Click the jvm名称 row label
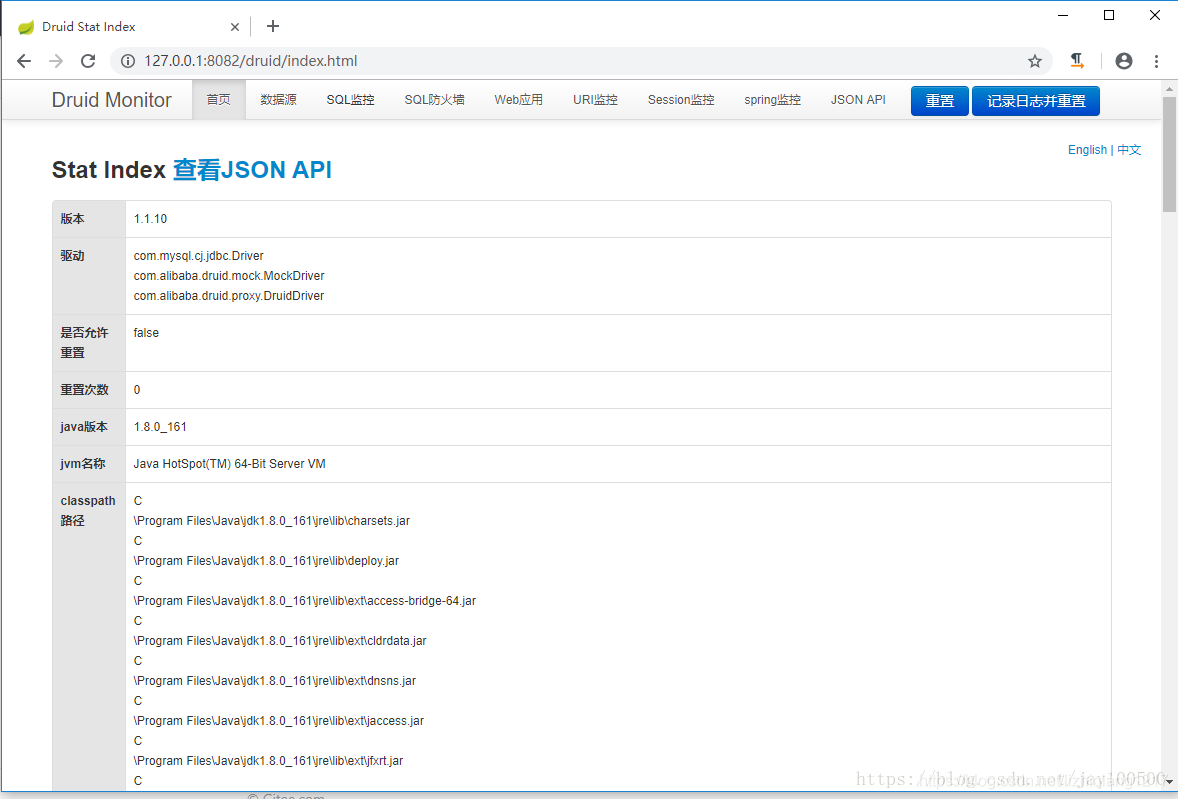The height and width of the screenshot is (799, 1178). (x=83, y=463)
